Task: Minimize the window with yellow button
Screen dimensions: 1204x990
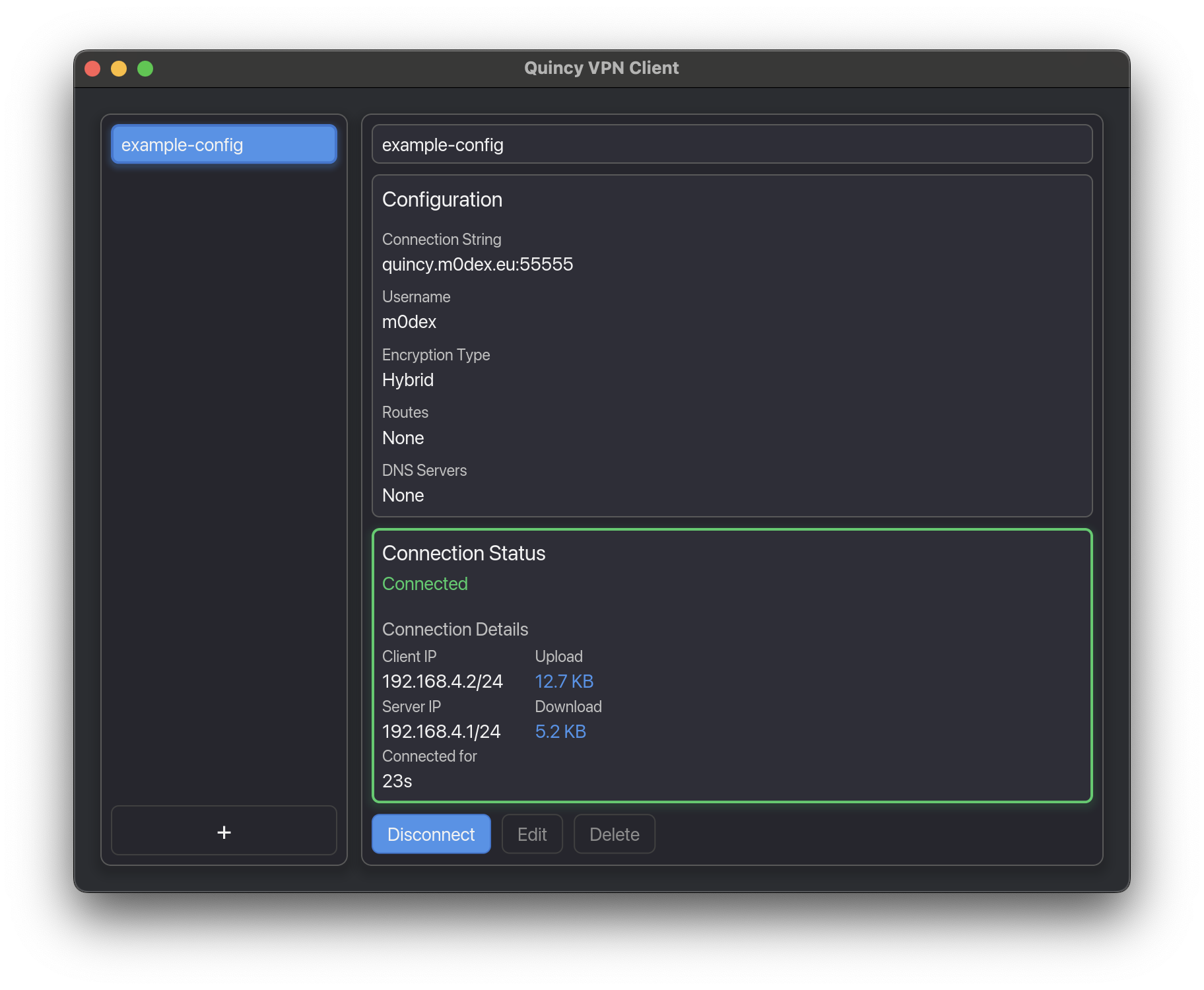Action: (x=119, y=69)
